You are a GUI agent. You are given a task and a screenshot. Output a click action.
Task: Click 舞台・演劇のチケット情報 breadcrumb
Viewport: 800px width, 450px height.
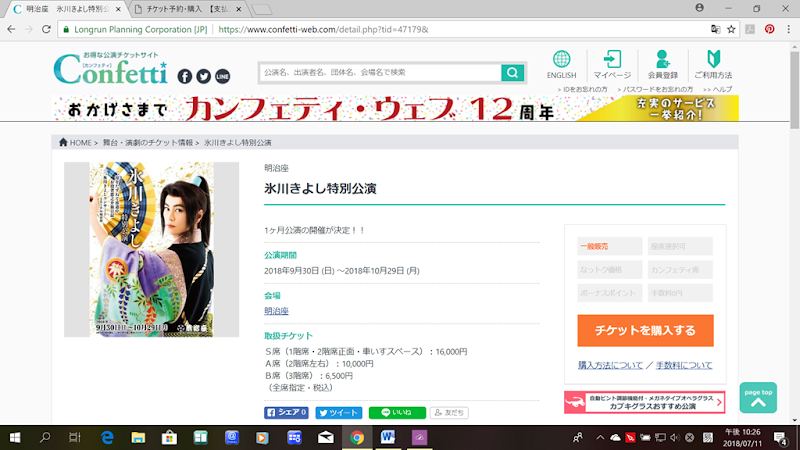click(147, 142)
